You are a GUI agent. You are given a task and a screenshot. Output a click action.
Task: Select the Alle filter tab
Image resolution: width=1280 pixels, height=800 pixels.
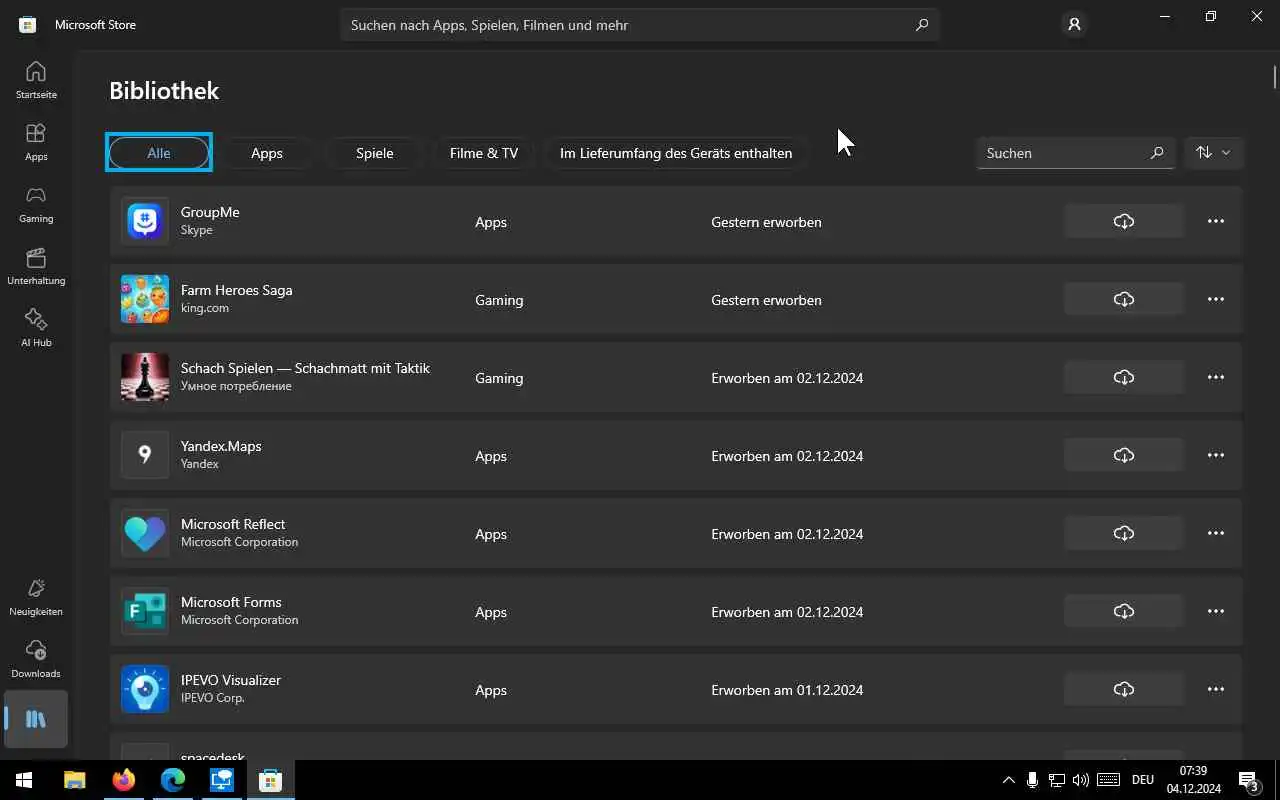(x=159, y=153)
